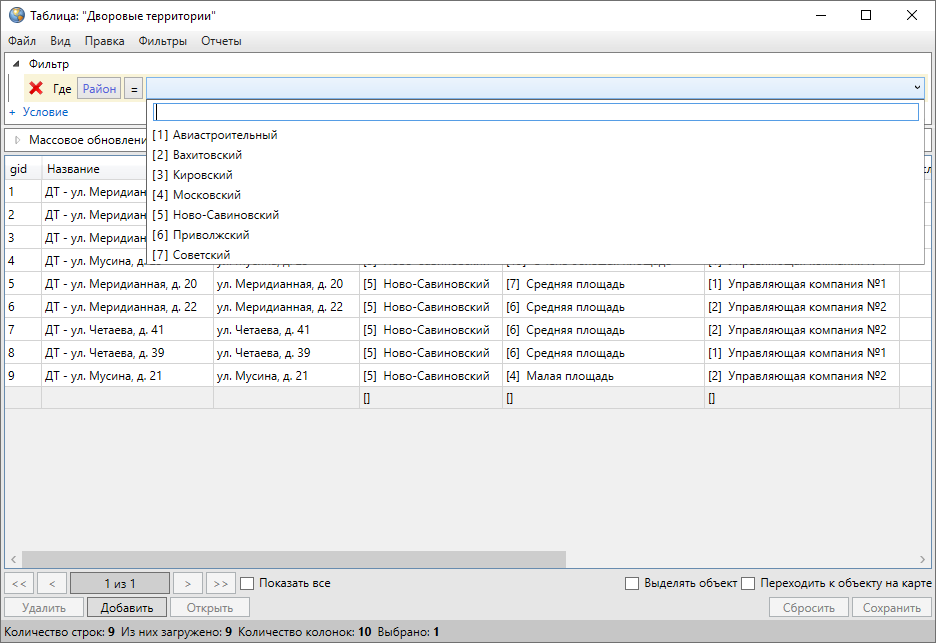Add a new filter condition with + Условие
This screenshot has height=643, width=936.
tap(39, 112)
